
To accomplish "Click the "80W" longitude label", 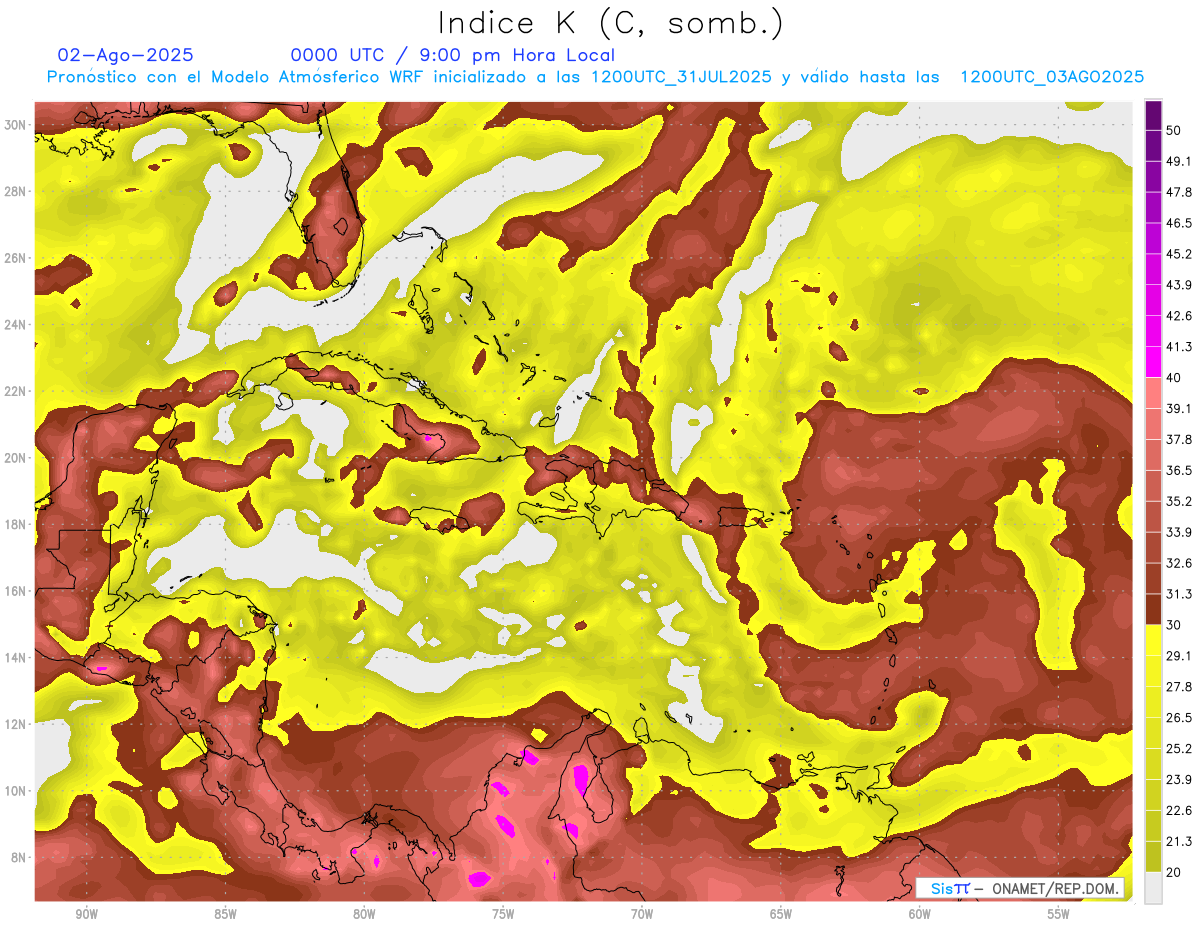I will click(x=364, y=914).
